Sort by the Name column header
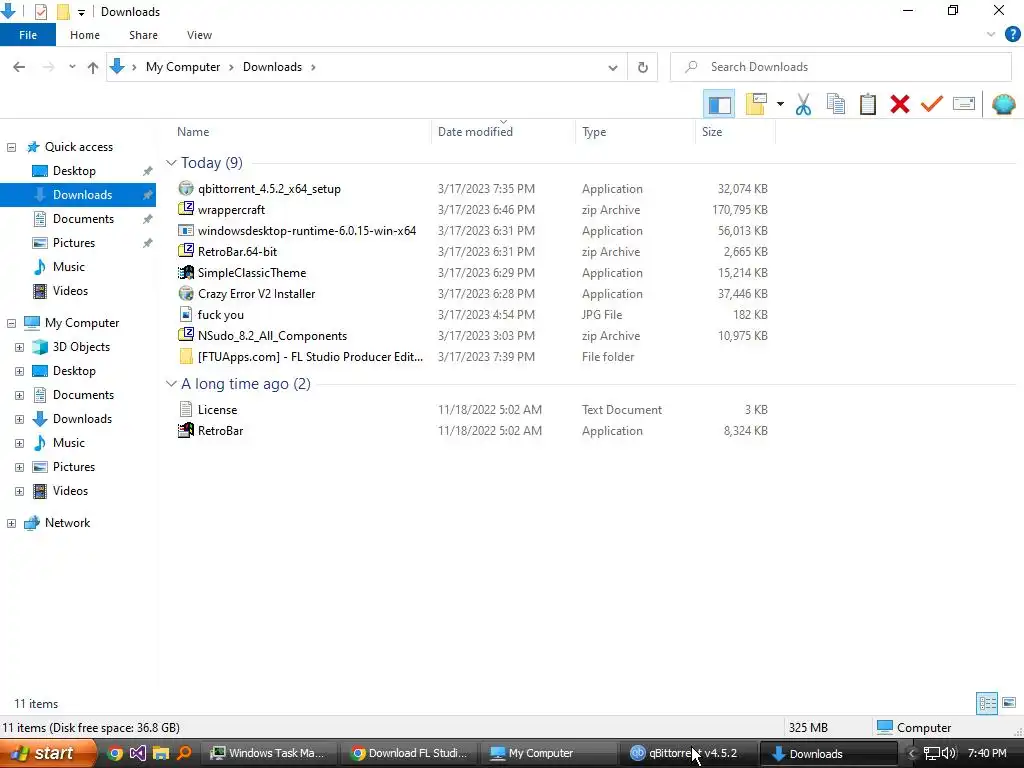Screen dimensions: 1024x768 point(193,132)
